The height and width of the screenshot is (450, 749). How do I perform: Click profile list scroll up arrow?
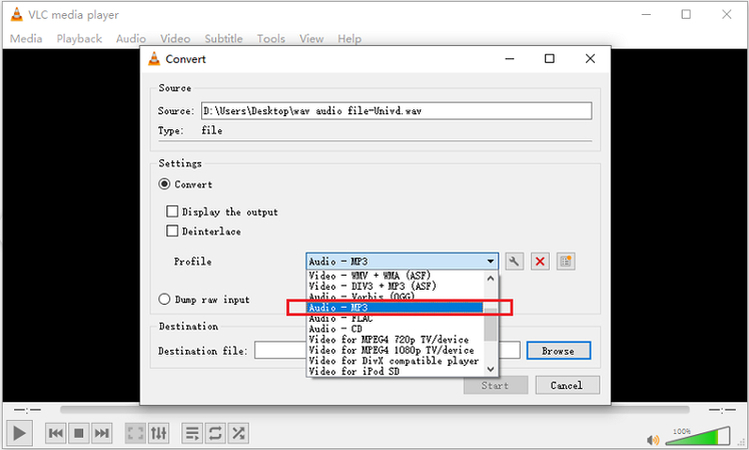pos(490,278)
